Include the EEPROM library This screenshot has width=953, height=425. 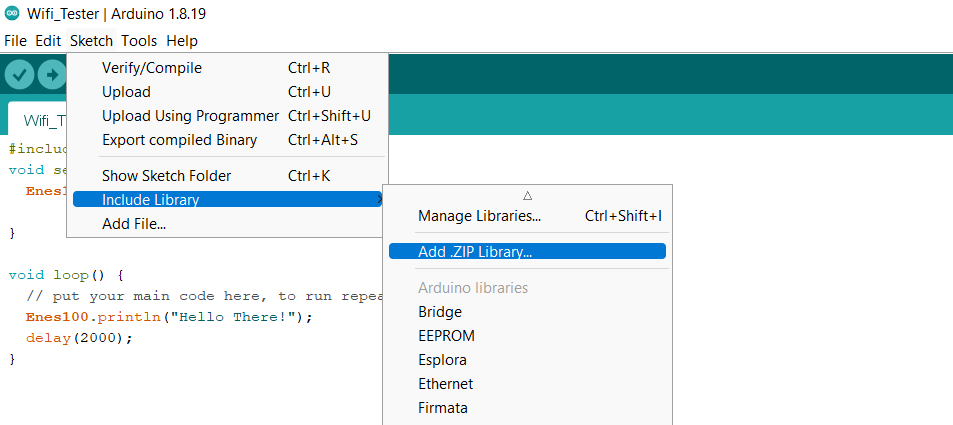coord(528,336)
